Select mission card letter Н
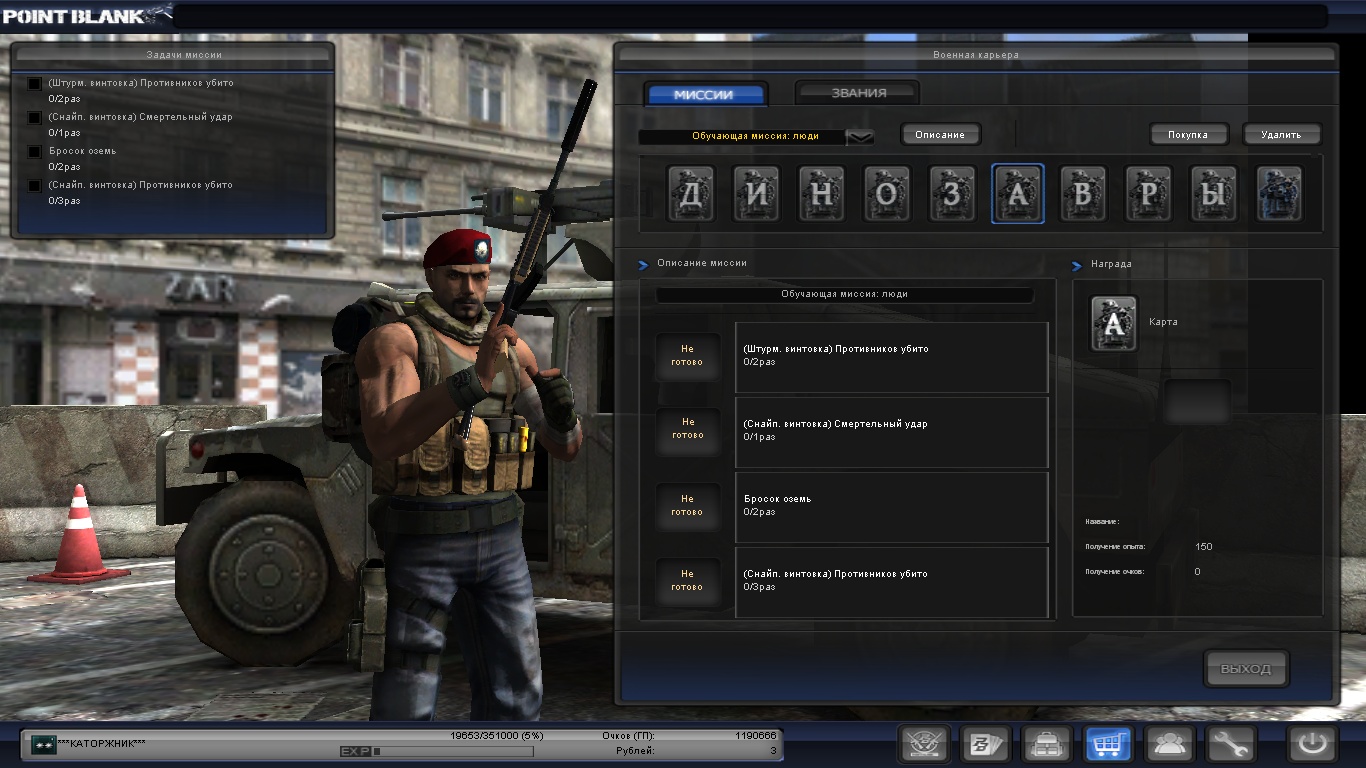The image size is (1366, 768). (x=822, y=193)
